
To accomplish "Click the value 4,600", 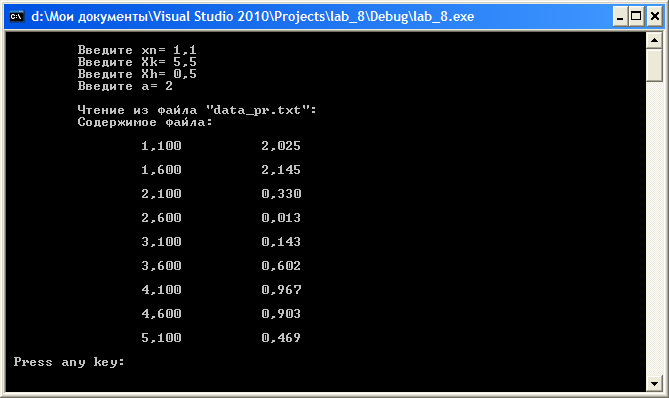I will pyautogui.click(x=161, y=314).
